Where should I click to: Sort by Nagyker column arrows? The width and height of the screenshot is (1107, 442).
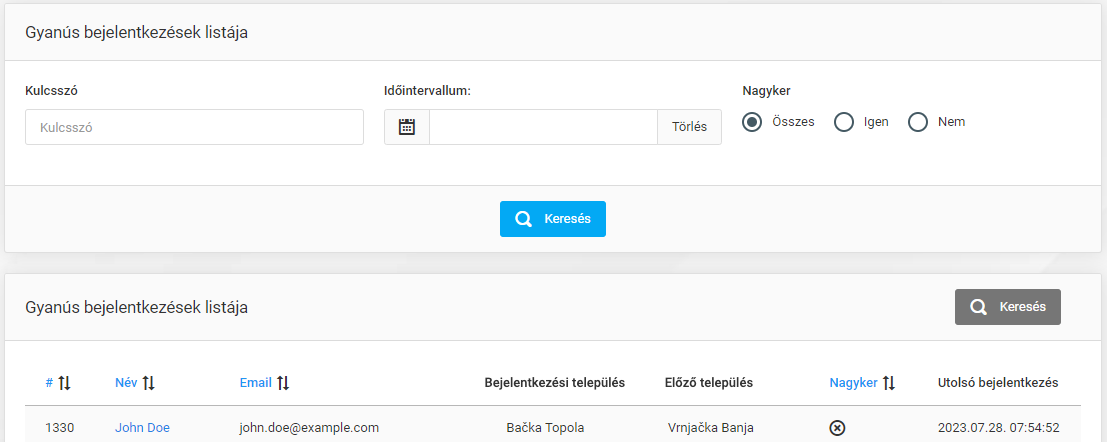[x=889, y=383]
